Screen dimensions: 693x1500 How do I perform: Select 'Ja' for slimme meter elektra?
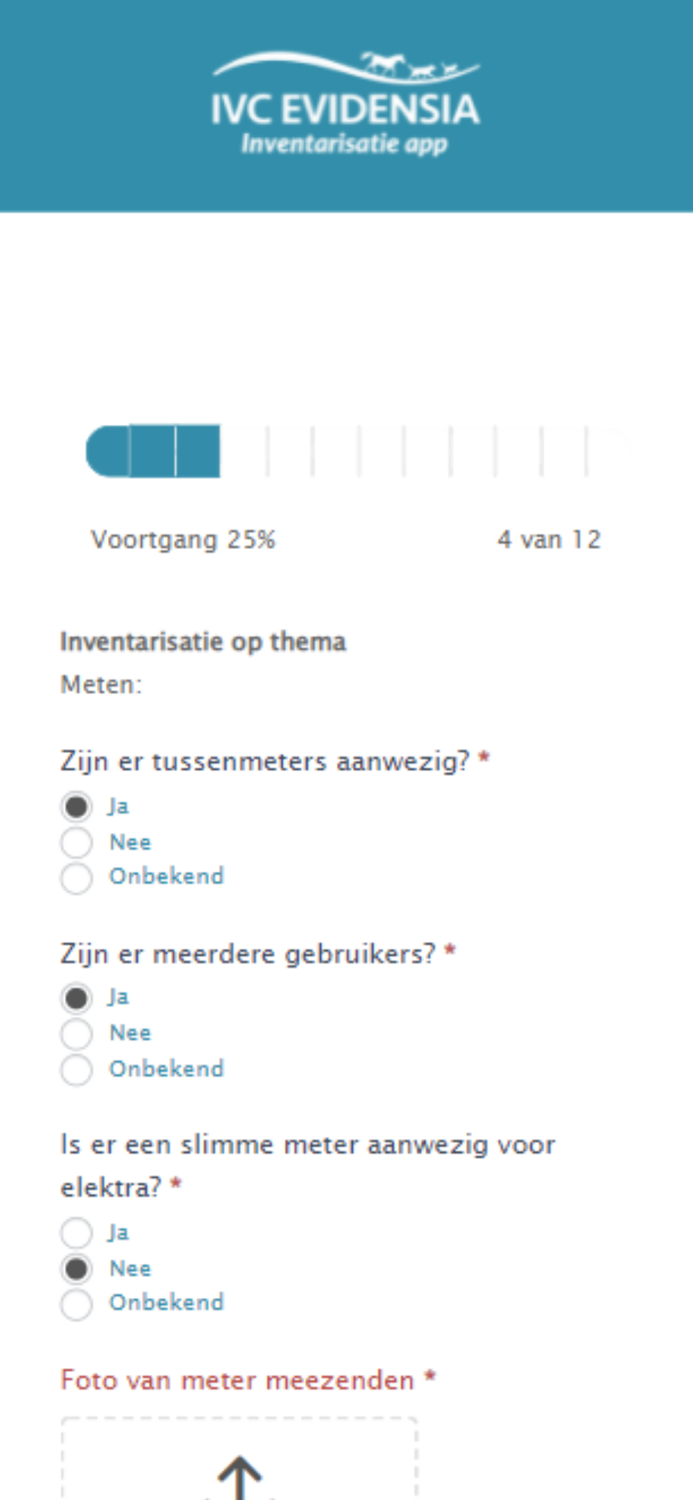[x=76, y=1232]
